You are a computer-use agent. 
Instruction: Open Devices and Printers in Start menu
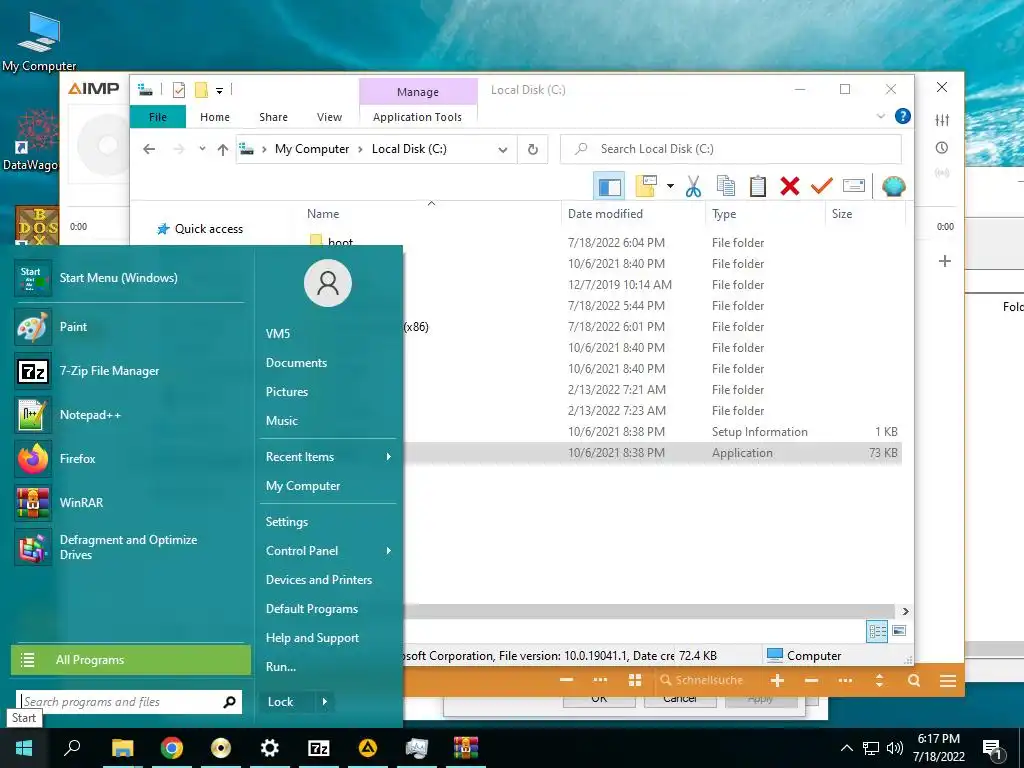pyautogui.click(x=319, y=580)
